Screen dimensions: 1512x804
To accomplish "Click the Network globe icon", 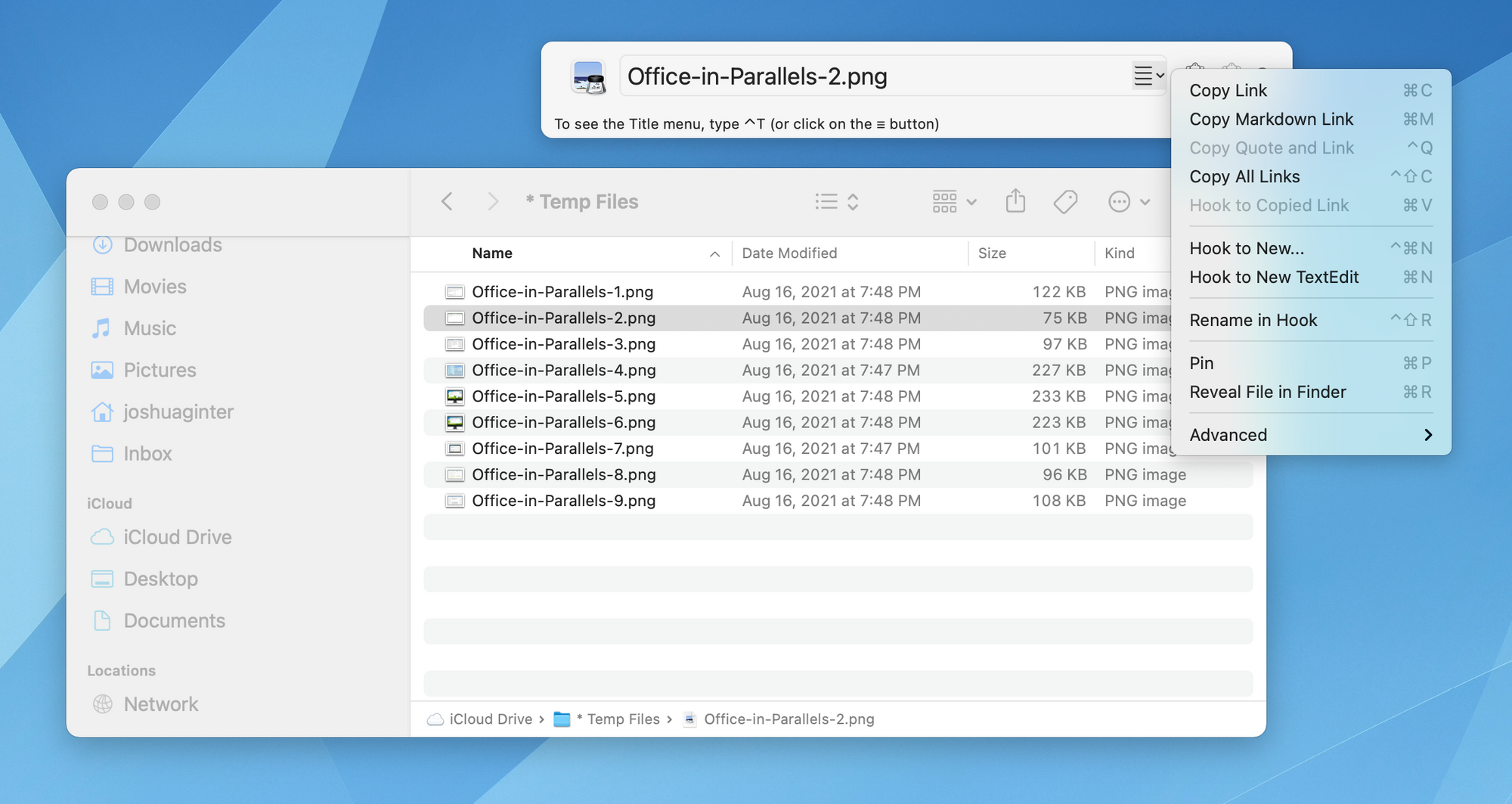I will 102,704.
